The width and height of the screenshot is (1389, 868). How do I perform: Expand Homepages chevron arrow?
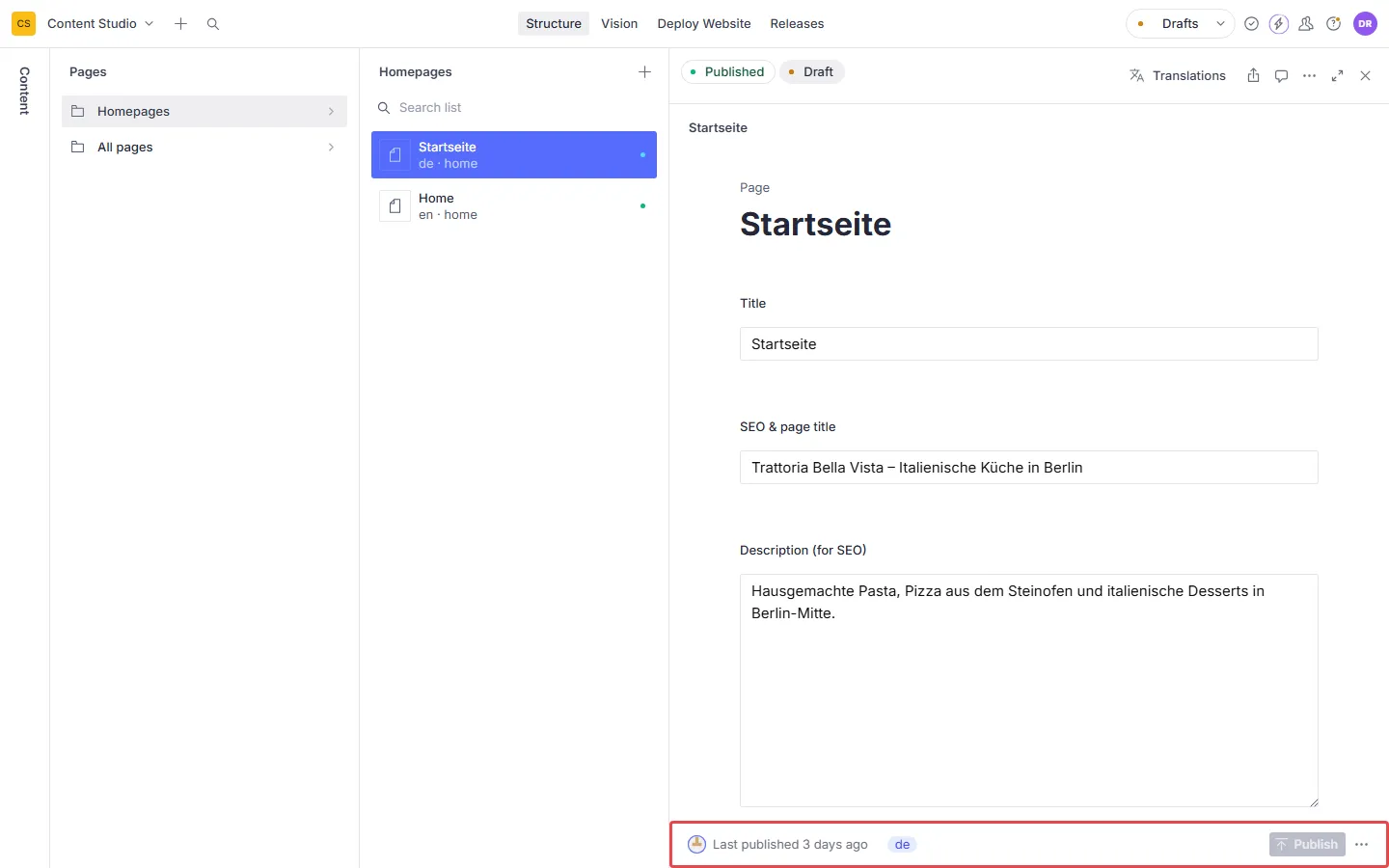(x=331, y=111)
